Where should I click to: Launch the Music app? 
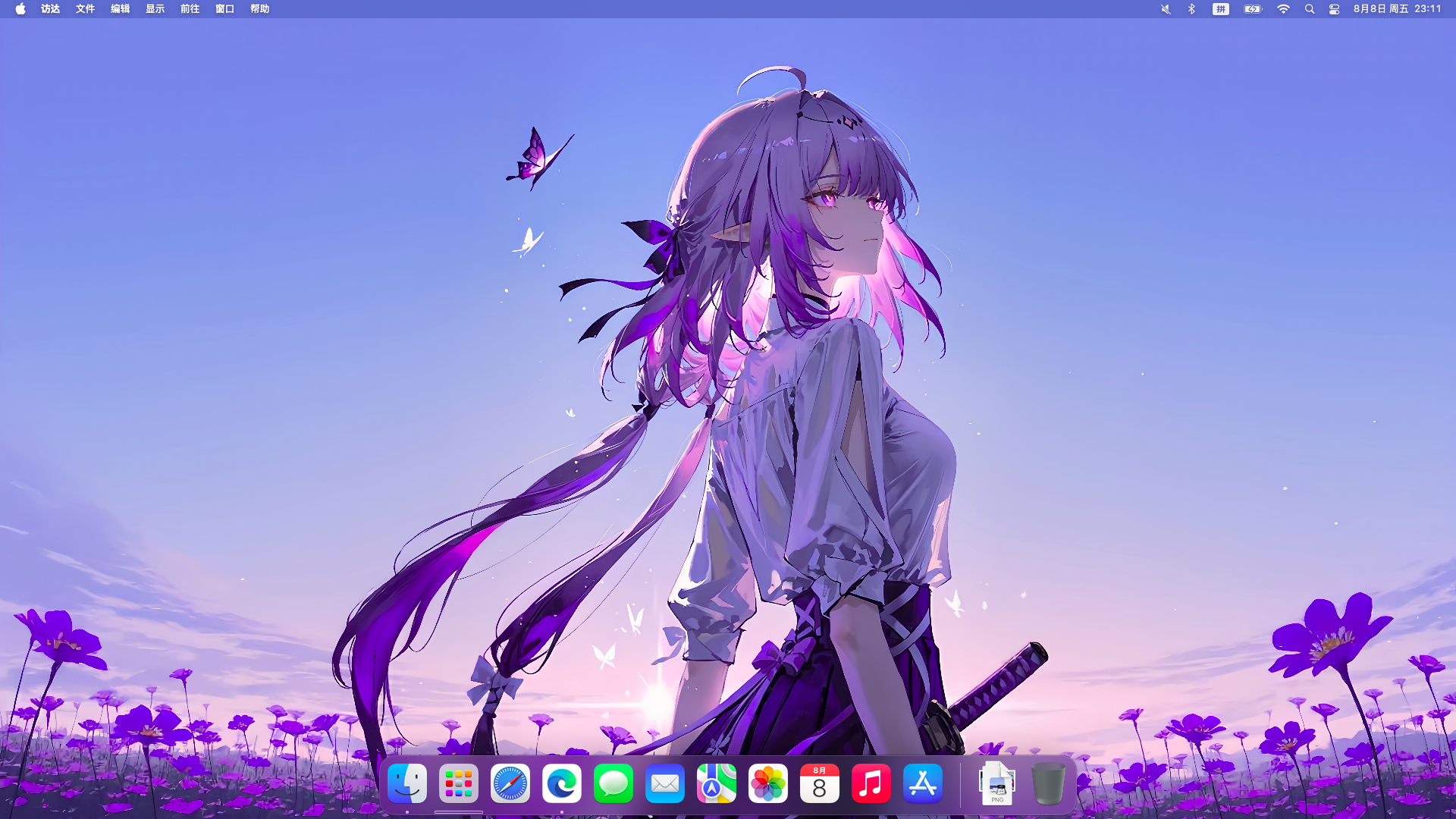coord(871,783)
